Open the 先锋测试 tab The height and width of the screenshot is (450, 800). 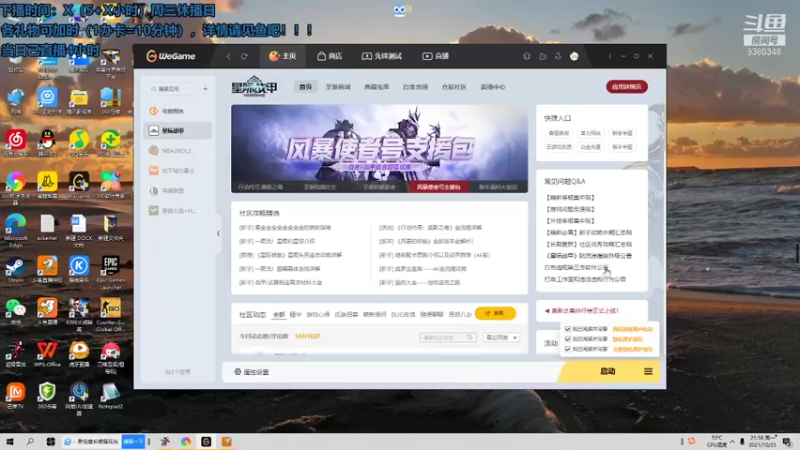(382, 56)
